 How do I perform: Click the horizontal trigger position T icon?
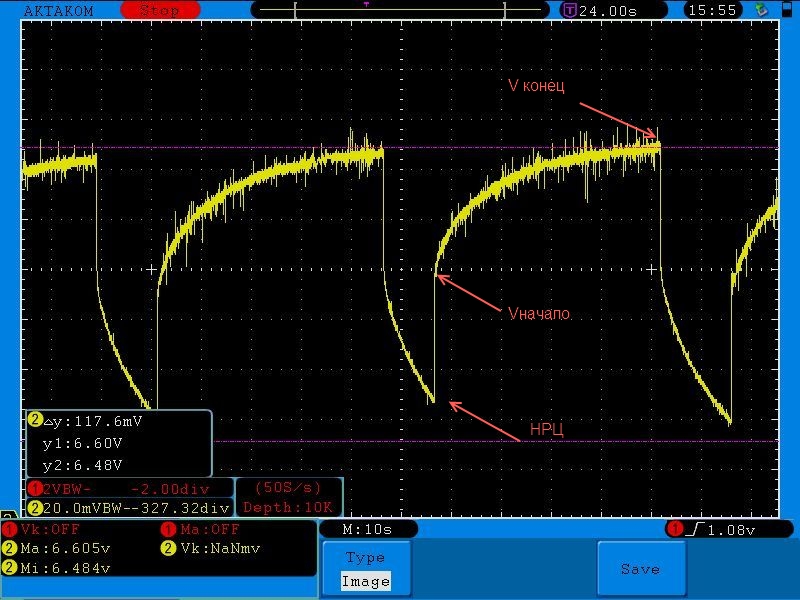pos(570,10)
